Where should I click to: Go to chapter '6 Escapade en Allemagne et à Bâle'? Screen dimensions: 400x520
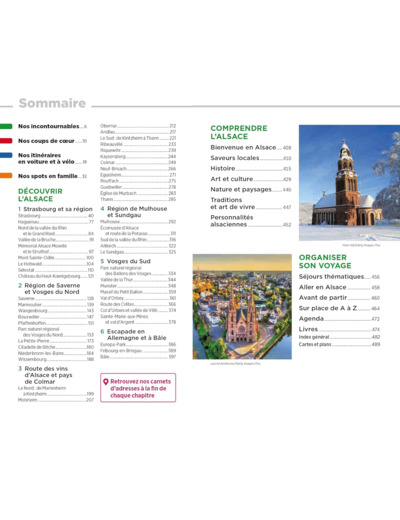click(133, 335)
